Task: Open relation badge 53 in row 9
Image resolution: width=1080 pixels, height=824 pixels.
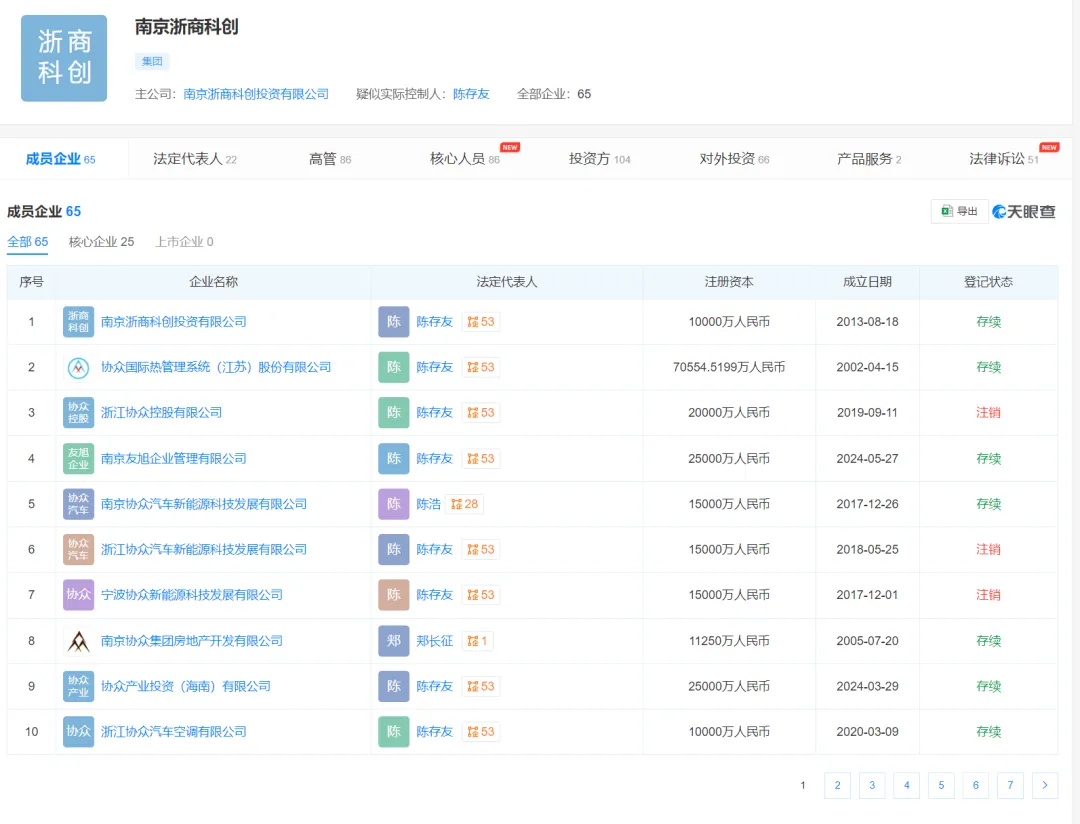Action: tap(481, 686)
